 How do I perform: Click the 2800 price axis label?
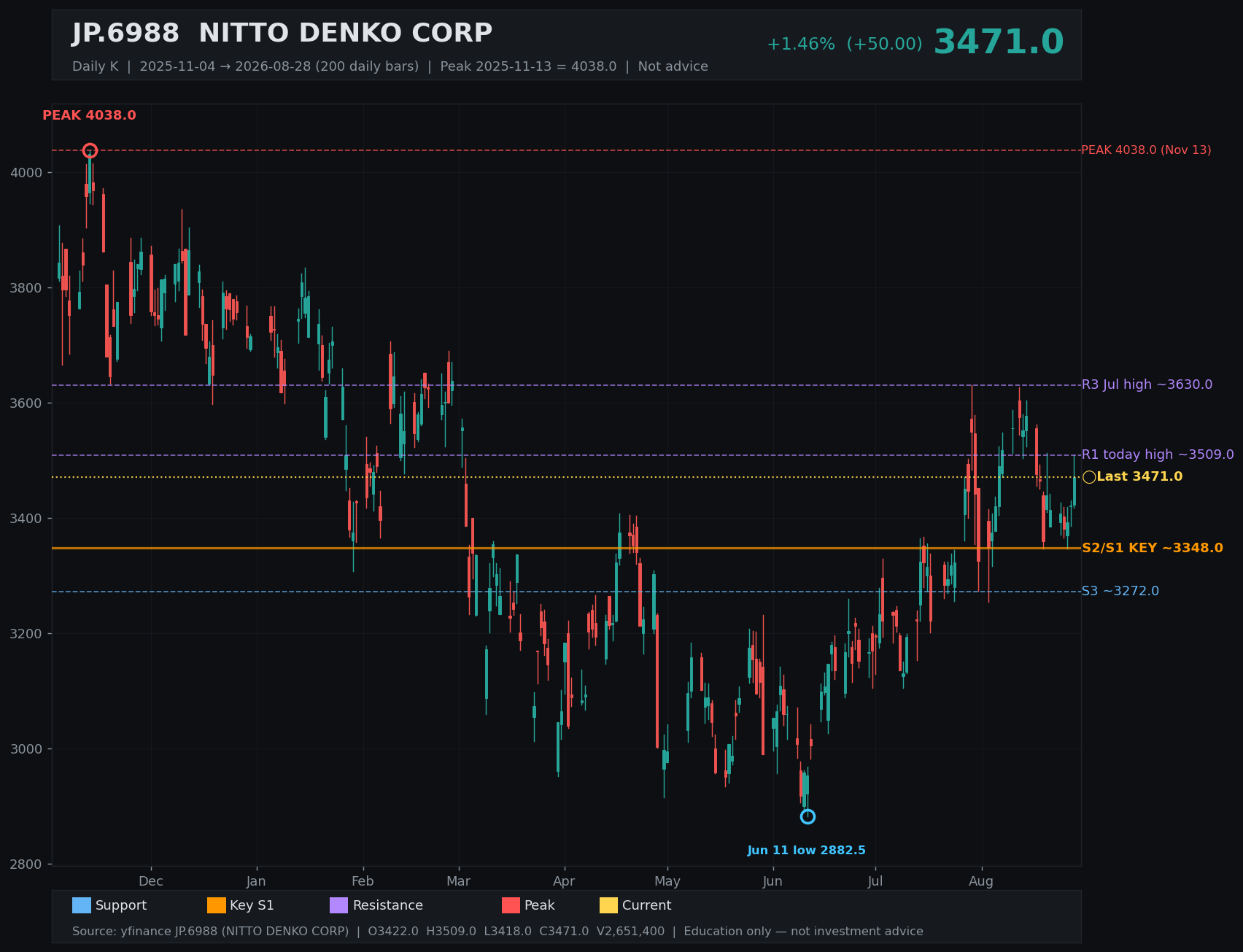pyautogui.click(x=26, y=864)
